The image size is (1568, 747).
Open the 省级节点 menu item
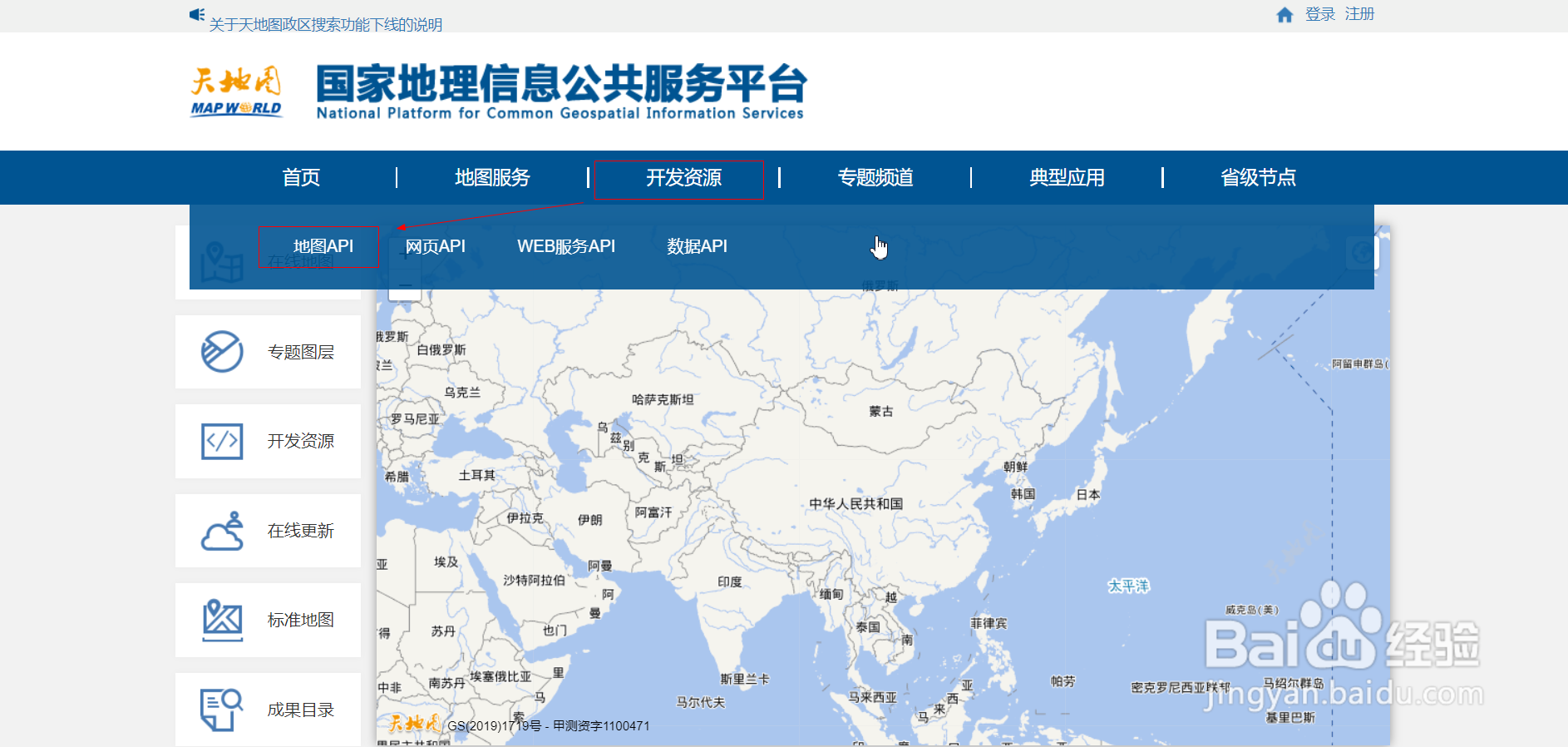[1258, 177]
